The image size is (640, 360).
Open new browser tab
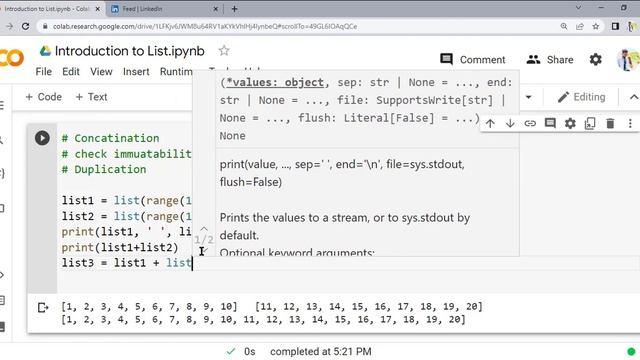coord(234,9)
